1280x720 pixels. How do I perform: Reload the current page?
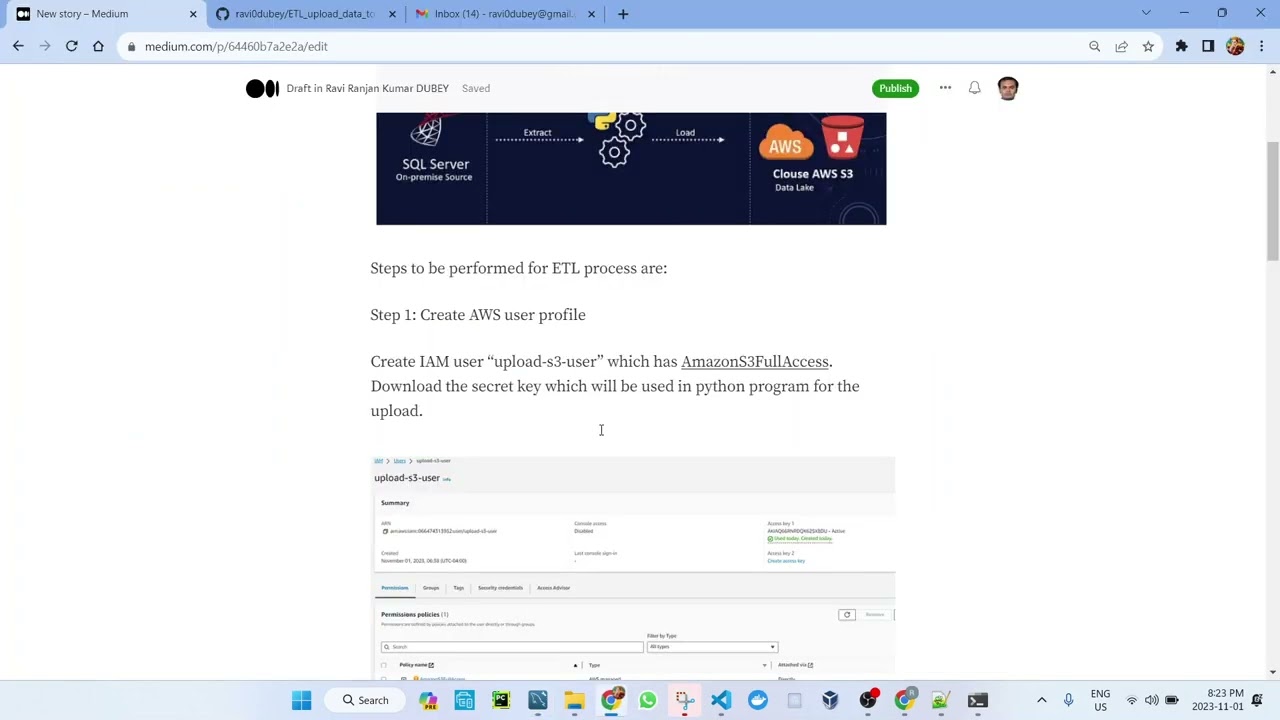71,46
